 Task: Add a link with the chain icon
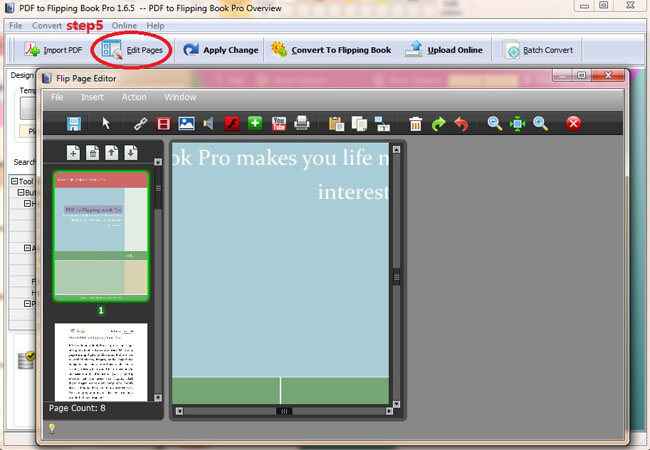140,123
